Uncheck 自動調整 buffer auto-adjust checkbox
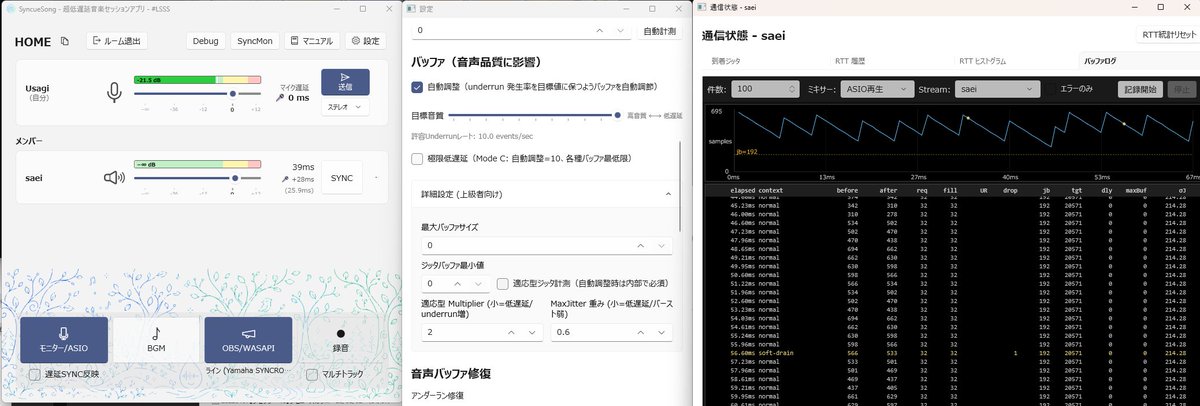This screenshot has height=406, width=1200. coord(417,87)
